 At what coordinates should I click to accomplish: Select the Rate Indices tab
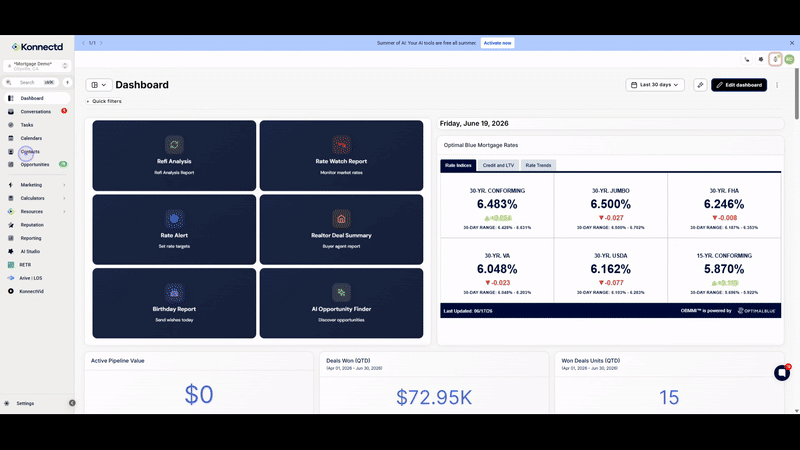coord(458,165)
